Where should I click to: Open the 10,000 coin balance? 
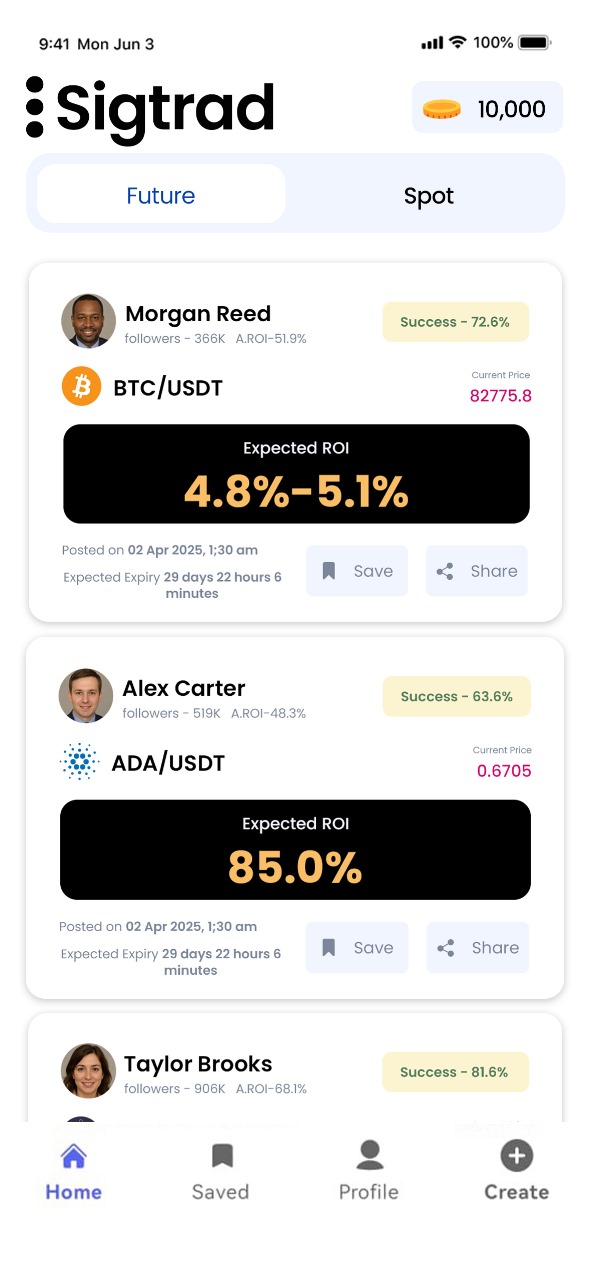[x=488, y=108]
